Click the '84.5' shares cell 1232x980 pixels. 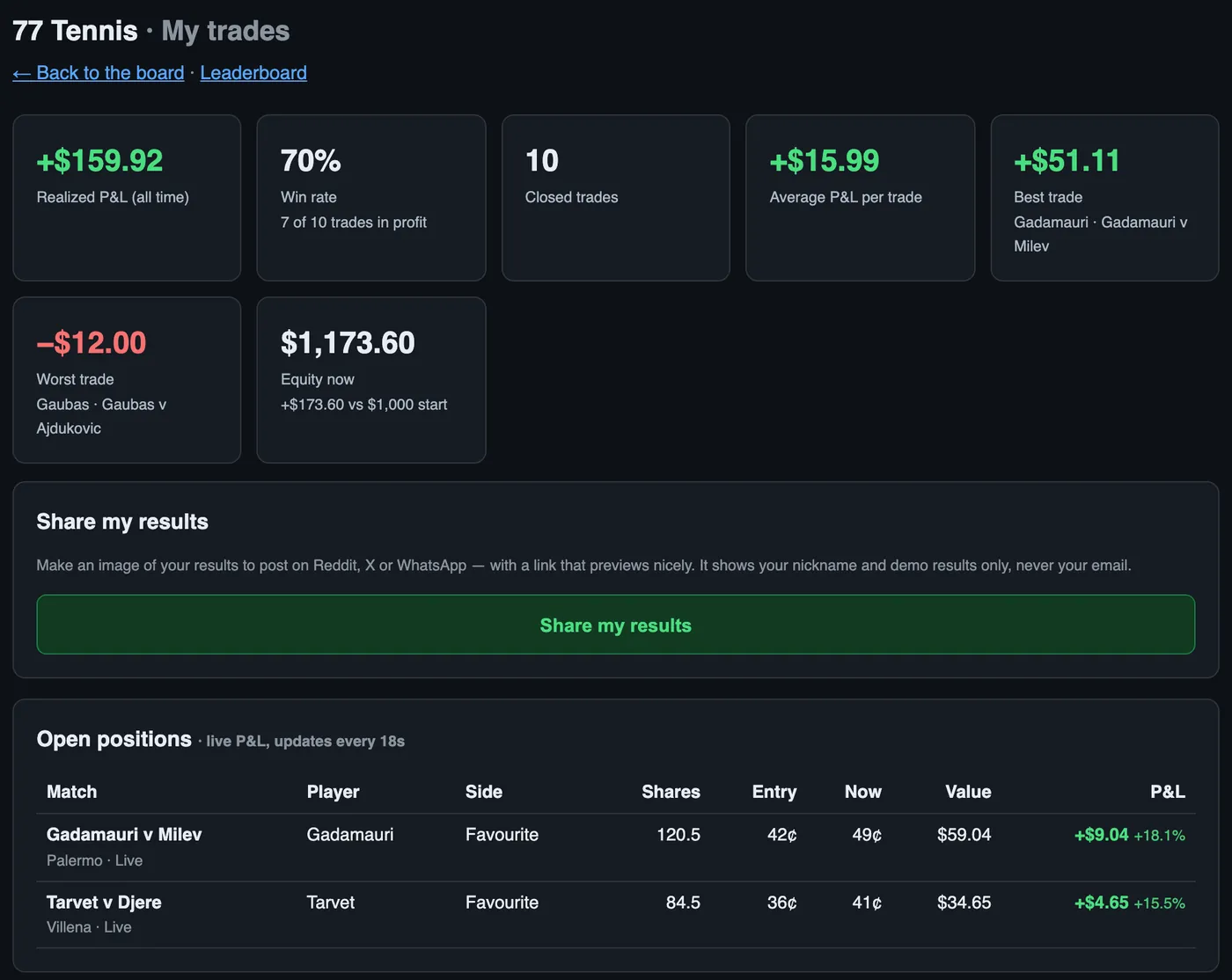pos(683,902)
